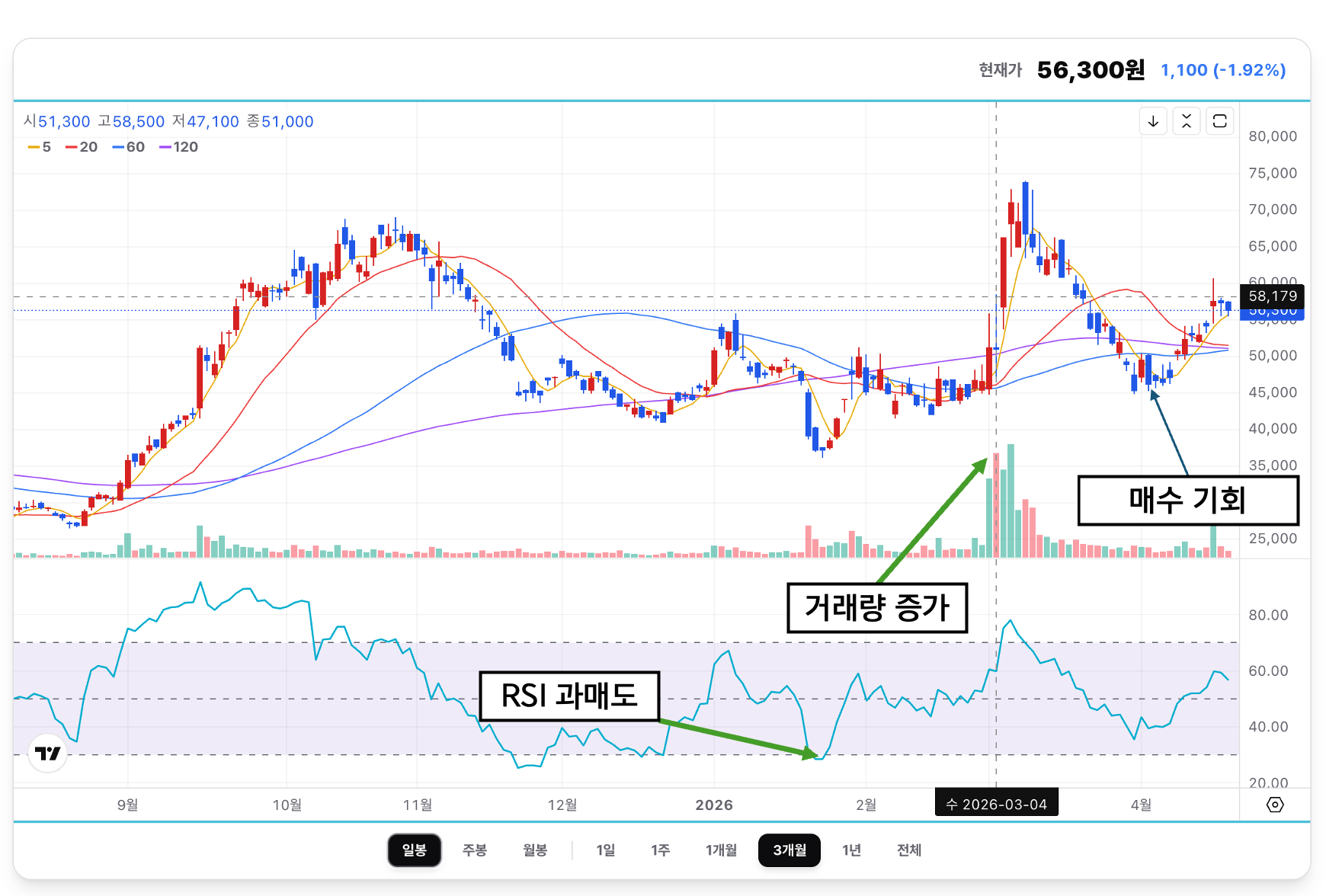The width and height of the screenshot is (1326, 896).
Task: Click the 2월 time axis label
Action: [x=866, y=805]
